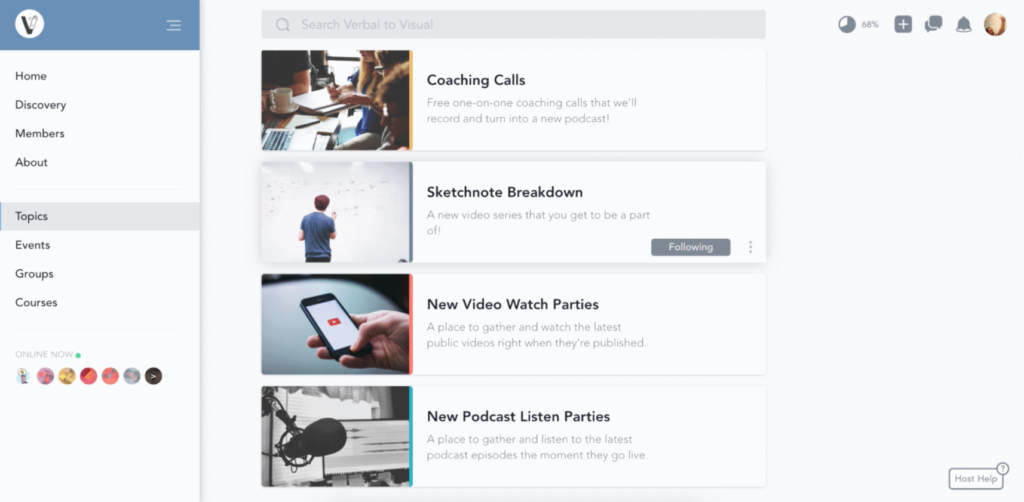The height and width of the screenshot is (502, 1024).
Task: Open the Coaching Calls topic title
Action: point(476,80)
